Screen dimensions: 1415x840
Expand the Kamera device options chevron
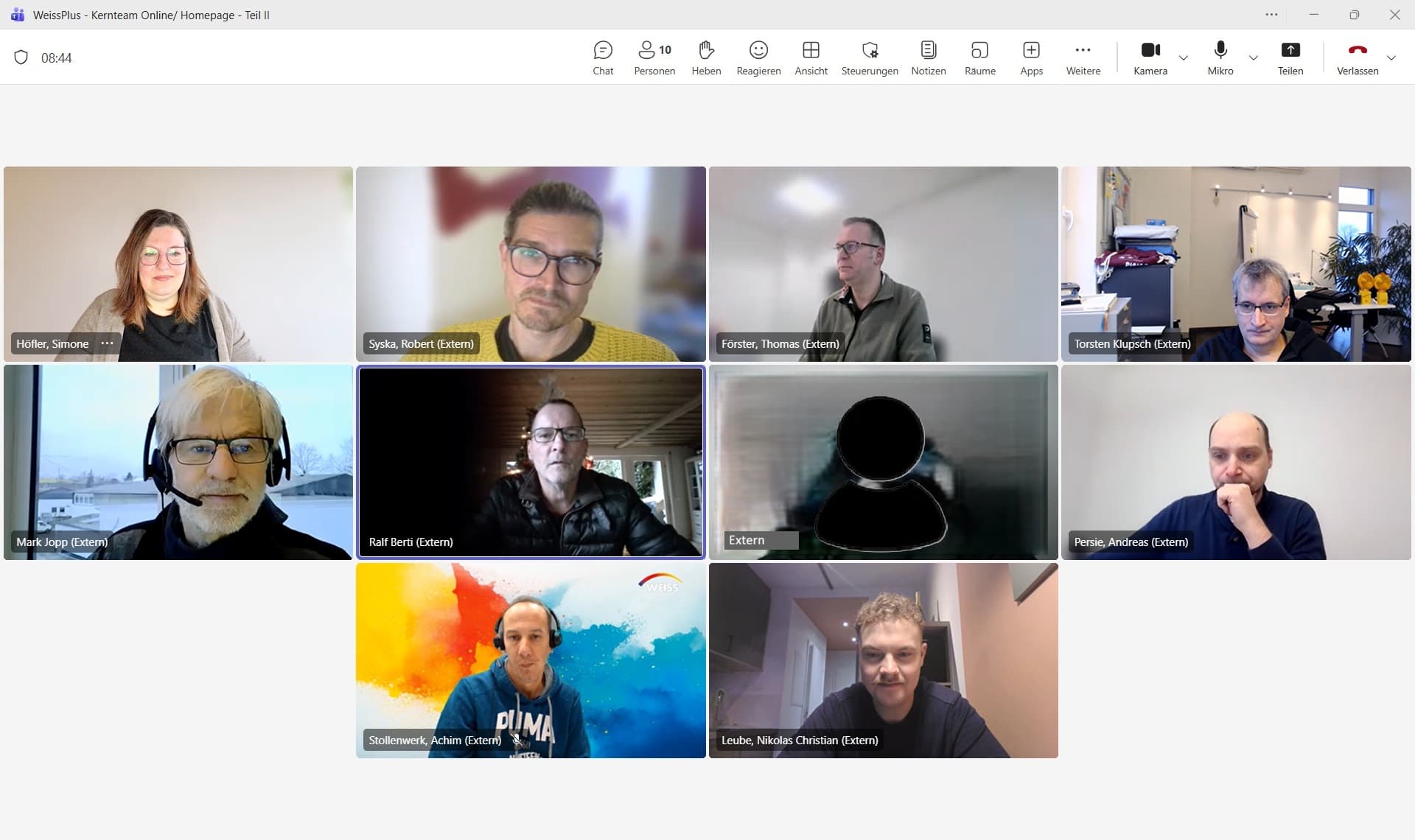pos(1184,59)
